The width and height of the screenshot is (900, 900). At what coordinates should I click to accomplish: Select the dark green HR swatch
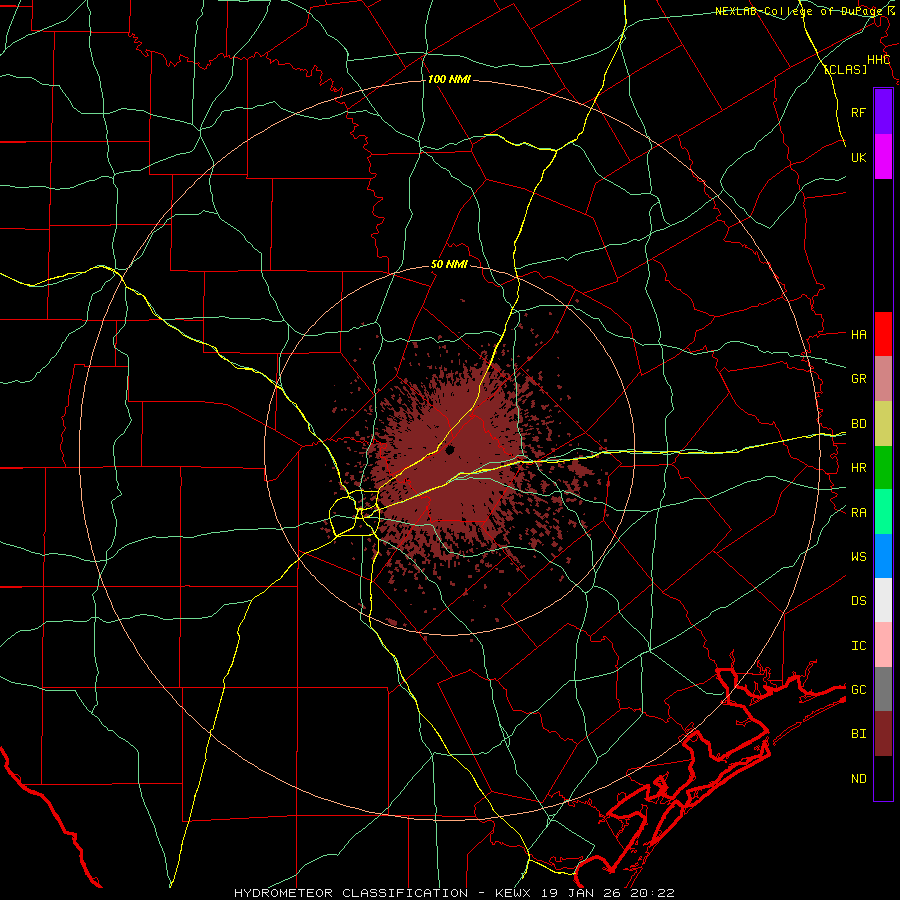coord(883,468)
